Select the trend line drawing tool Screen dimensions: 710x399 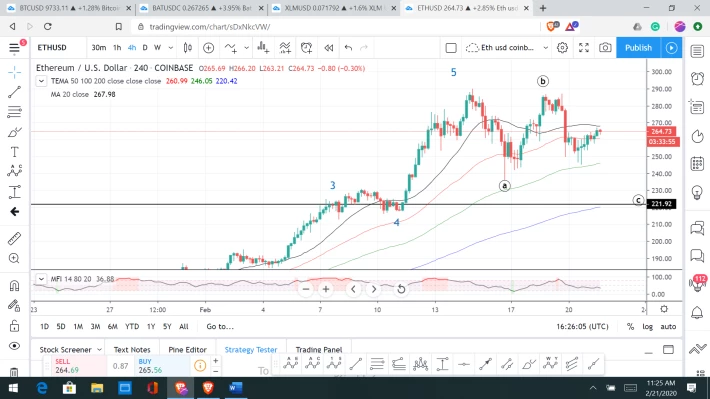(14, 92)
